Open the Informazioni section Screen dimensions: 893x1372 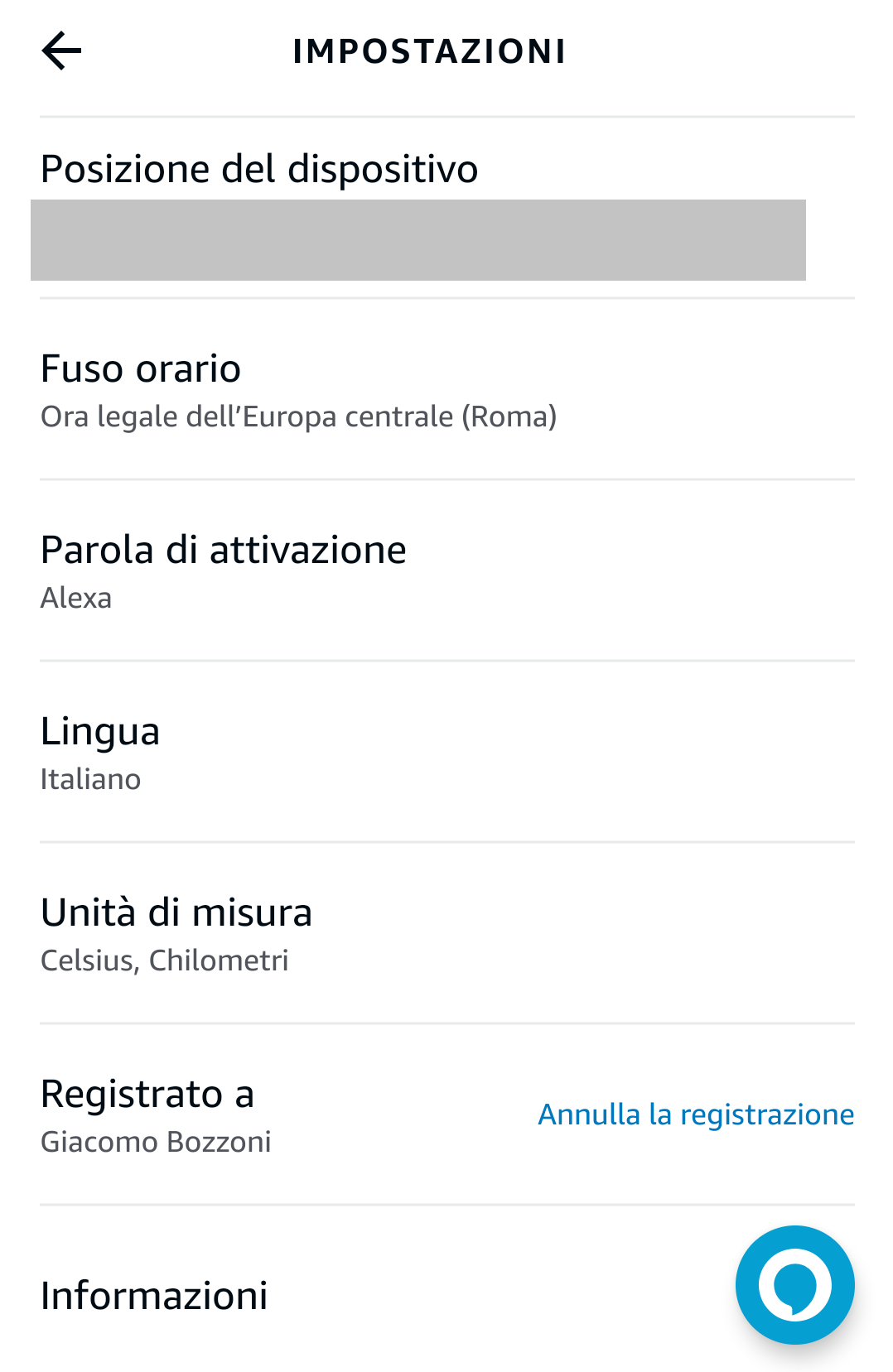coord(154,1296)
